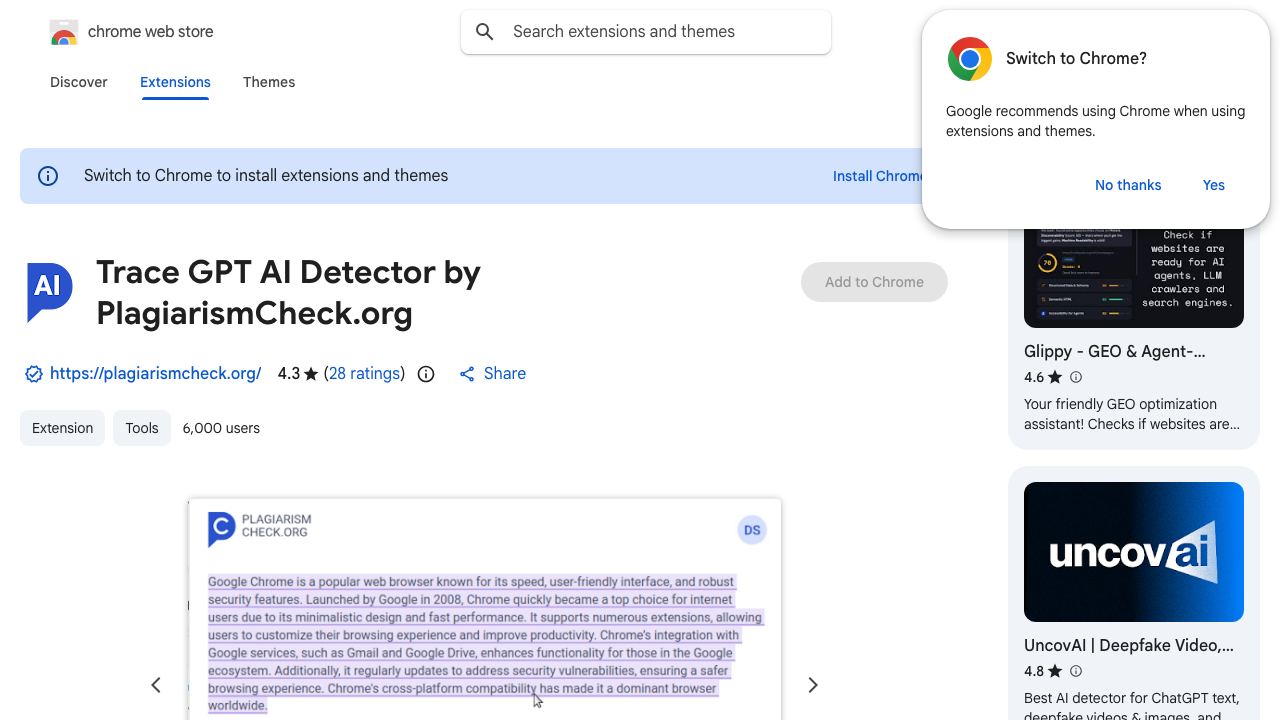The width and height of the screenshot is (1280, 720).
Task: Click the 6,000 users text
Action: pyautogui.click(x=221, y=428)
